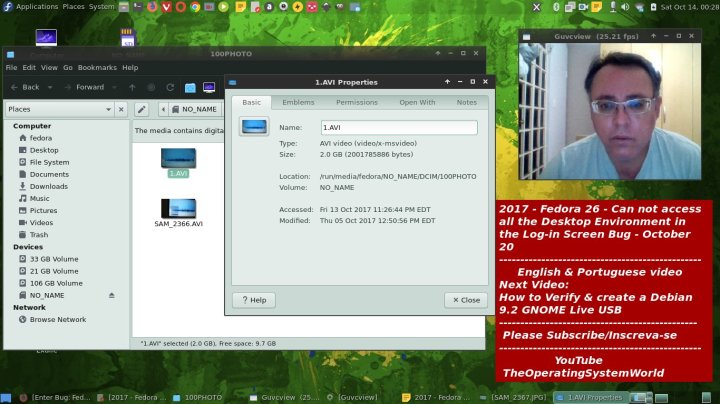The height and width of the screenshot is (404, 720).
Task: Click the Help button in Properties
Action: pos(254,300)
